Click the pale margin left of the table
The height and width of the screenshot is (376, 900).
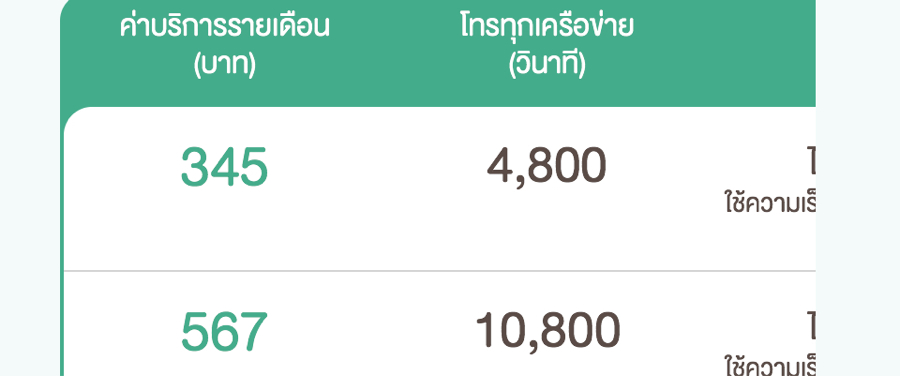(29, 188)
